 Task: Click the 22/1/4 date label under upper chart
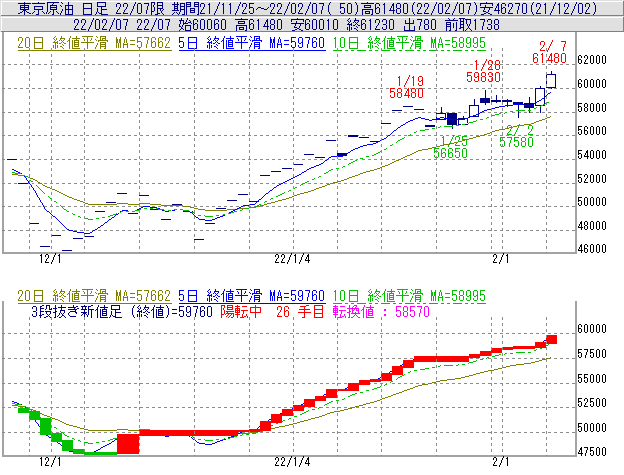292,259
